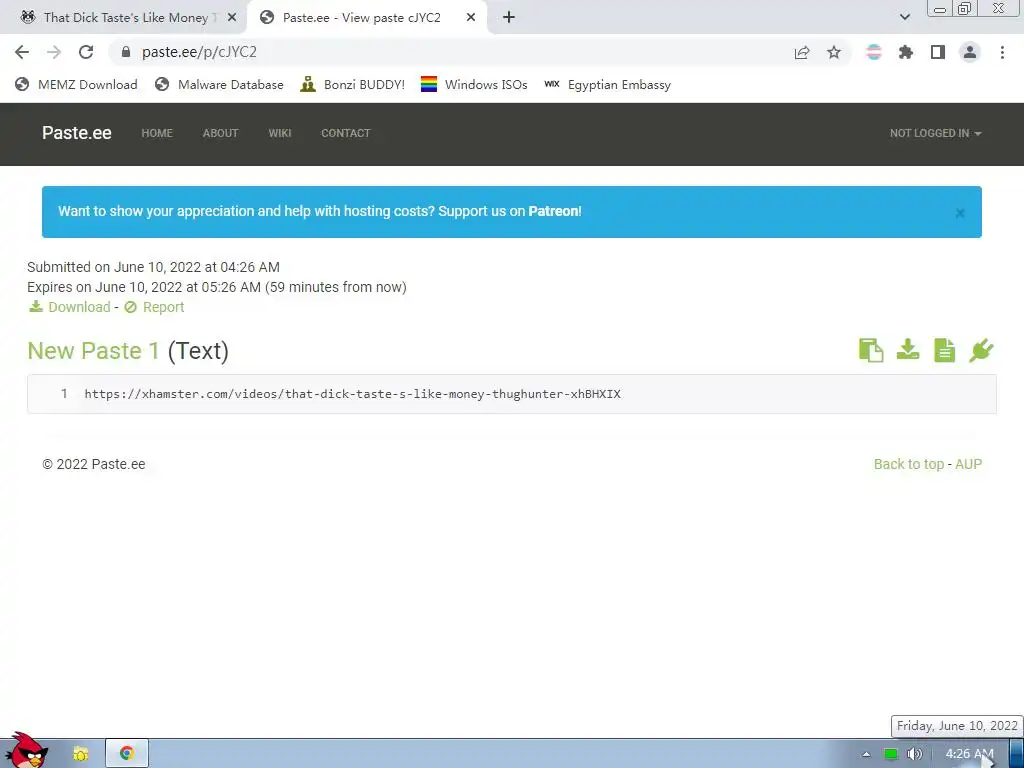The width and height of the screenshot is (1024, 768).
Task: Open the Extensions puzzle icon
Action: click(906, 52)
